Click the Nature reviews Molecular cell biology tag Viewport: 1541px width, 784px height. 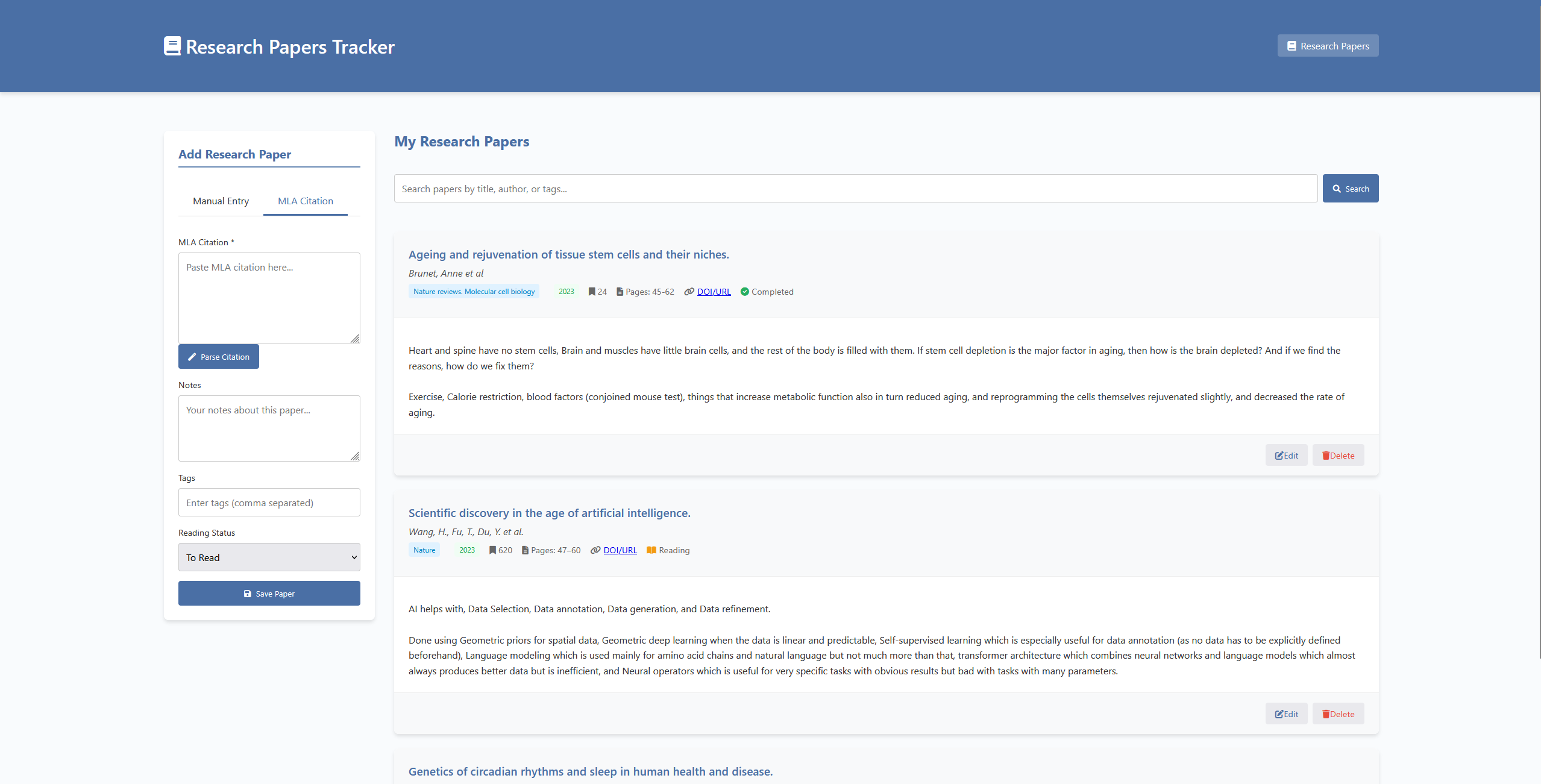[x=474, y=292]
